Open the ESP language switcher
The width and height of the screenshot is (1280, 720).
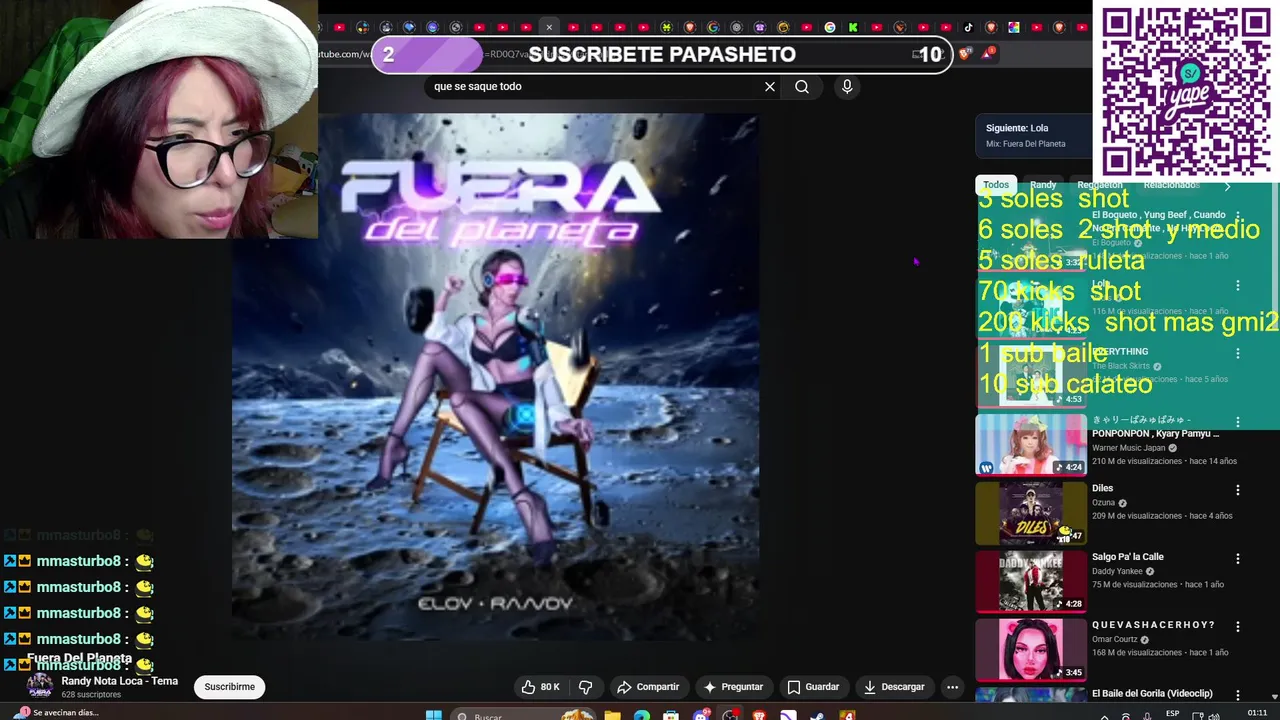(x=1172, y=715)
